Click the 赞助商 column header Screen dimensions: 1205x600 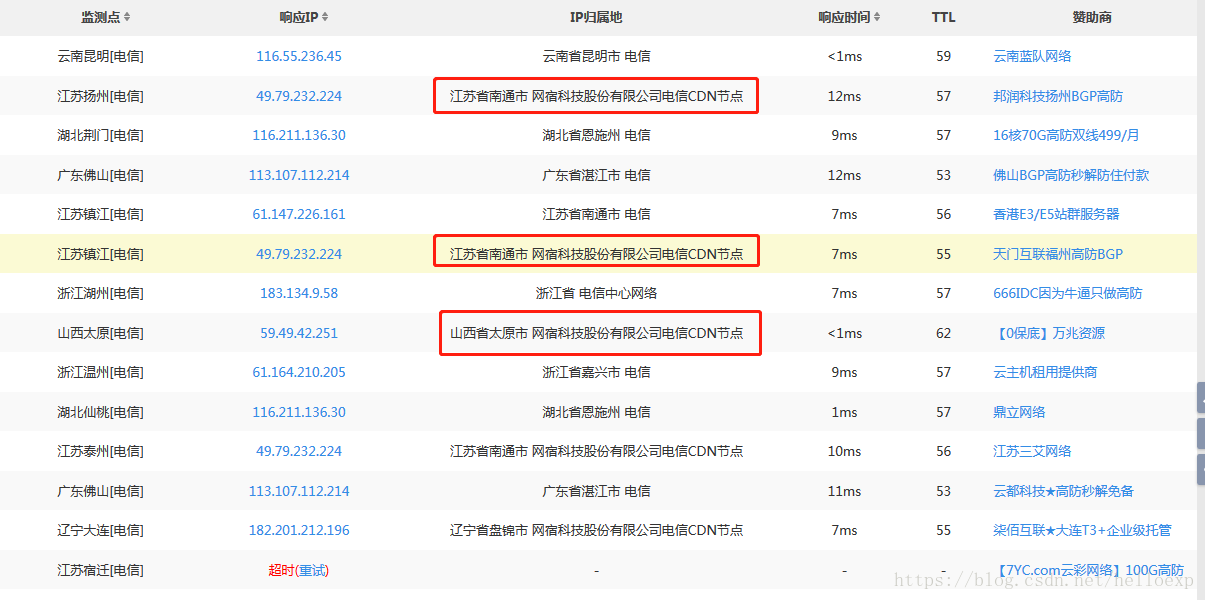[1092, 17]
